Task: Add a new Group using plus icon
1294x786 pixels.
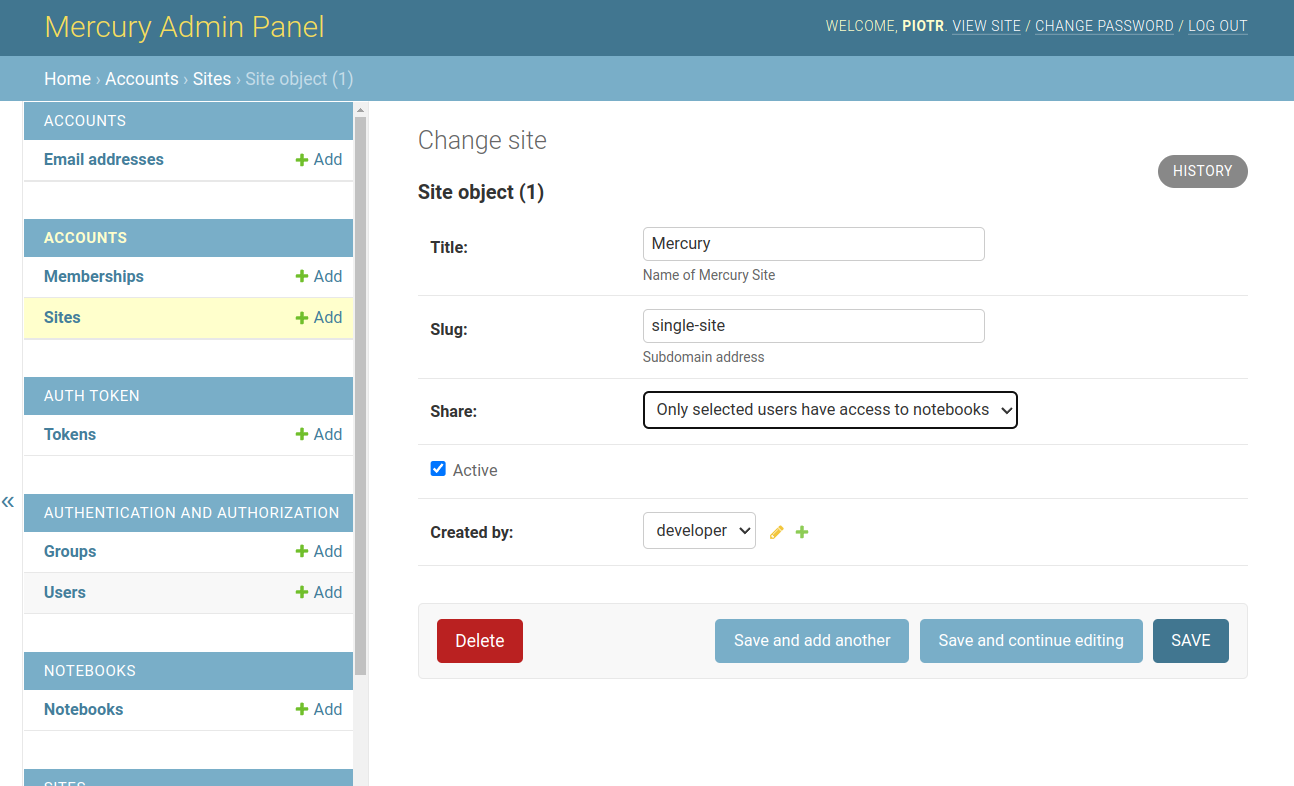Action: (300, 551)
